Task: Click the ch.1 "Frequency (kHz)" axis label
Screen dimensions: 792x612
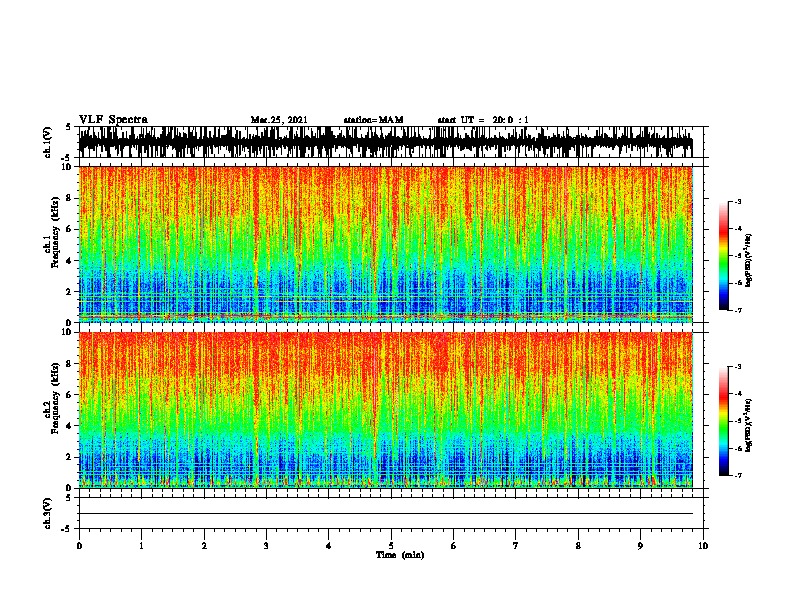Action: [55, 233]
